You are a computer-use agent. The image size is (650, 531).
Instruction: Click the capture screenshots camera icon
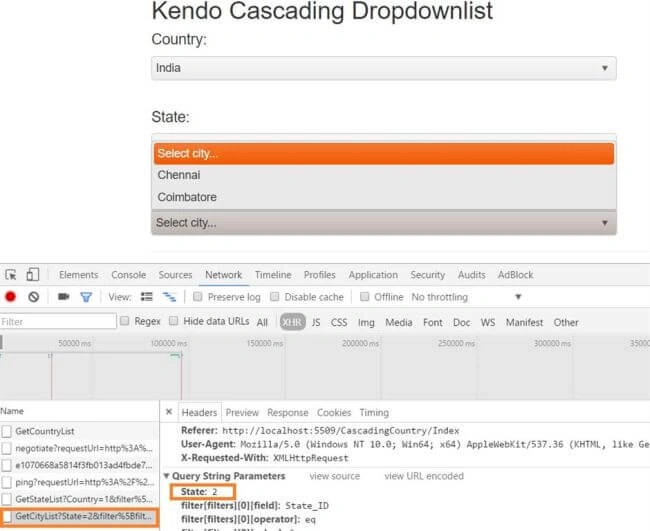(63, 296)
